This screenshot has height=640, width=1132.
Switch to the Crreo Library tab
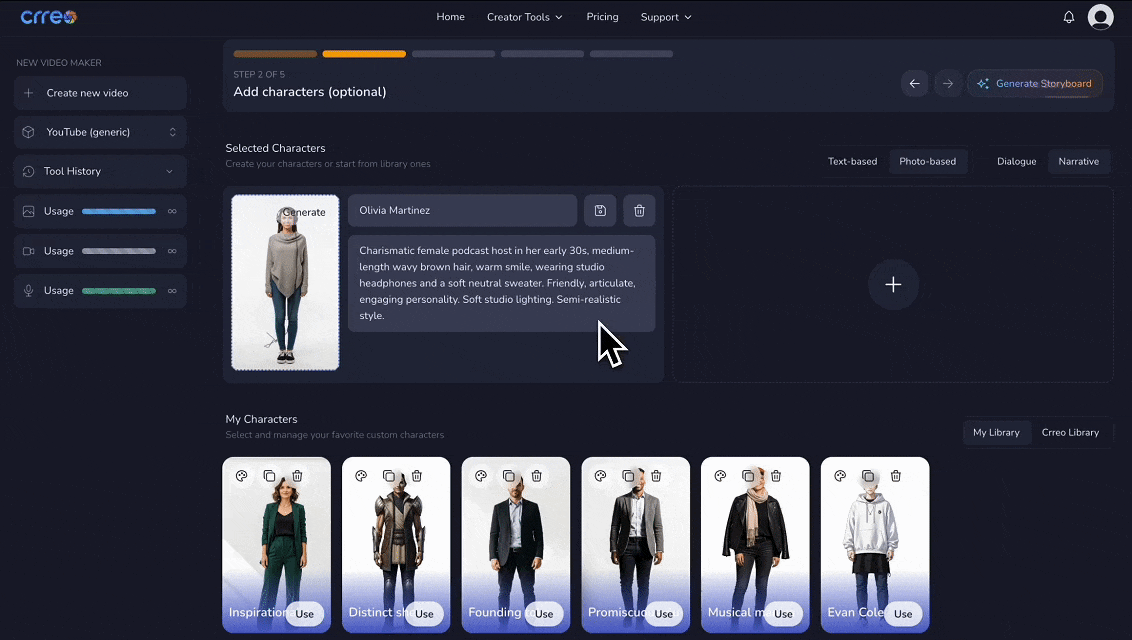coord(1070,433)
